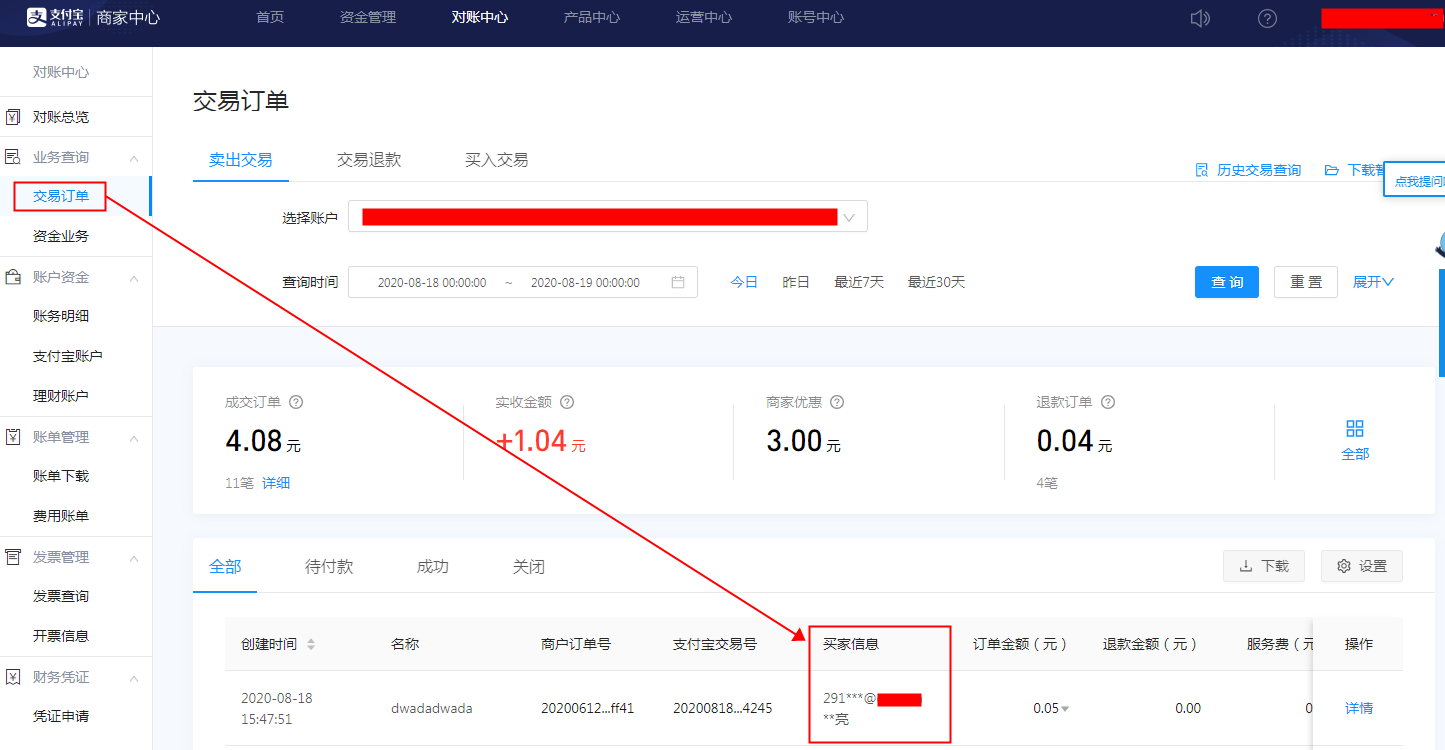
Task: Click the 业务查询 sidebar icon
Action: pos(13,157)
